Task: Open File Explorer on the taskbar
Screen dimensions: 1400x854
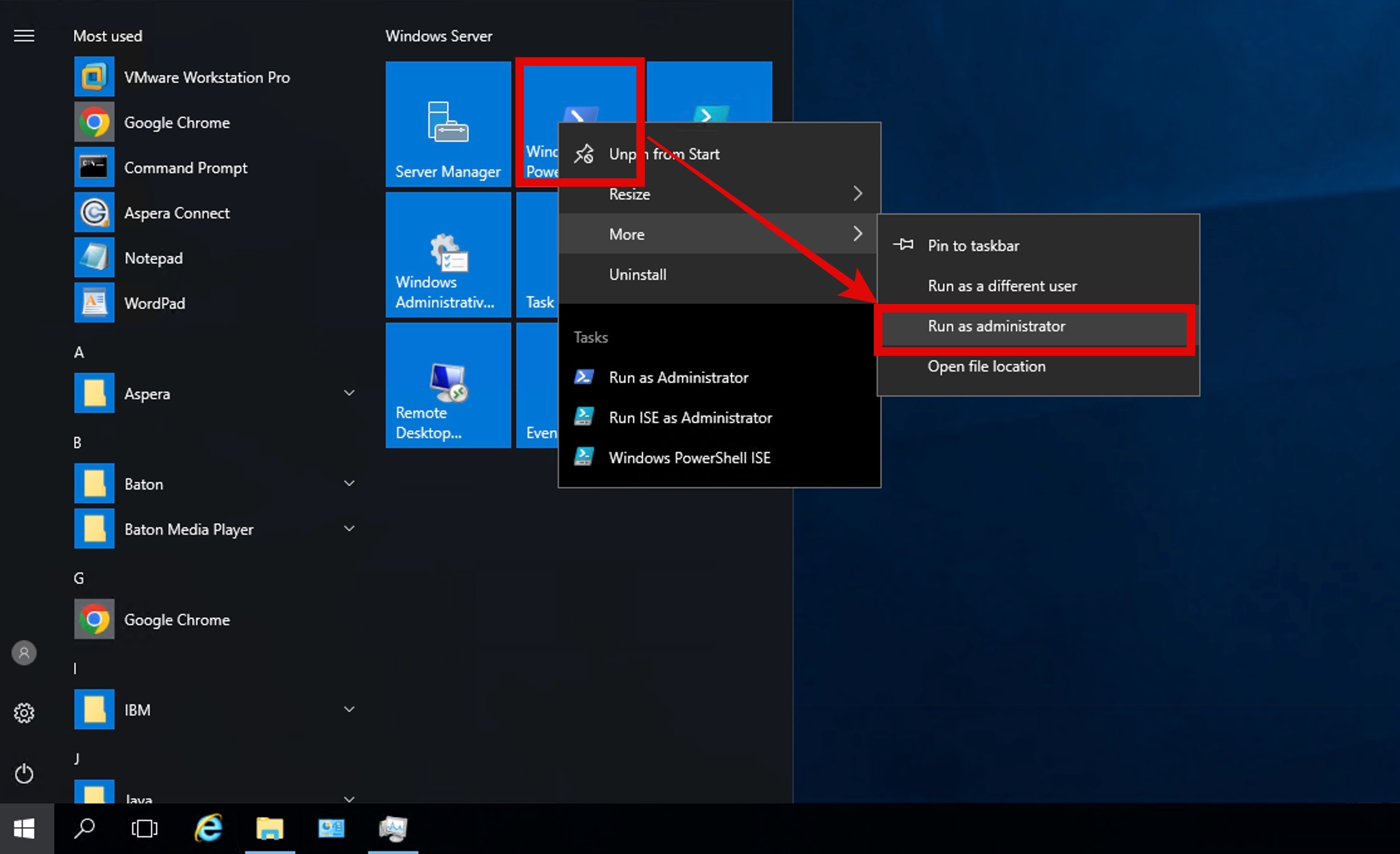Action: click(x=270, y=829)
